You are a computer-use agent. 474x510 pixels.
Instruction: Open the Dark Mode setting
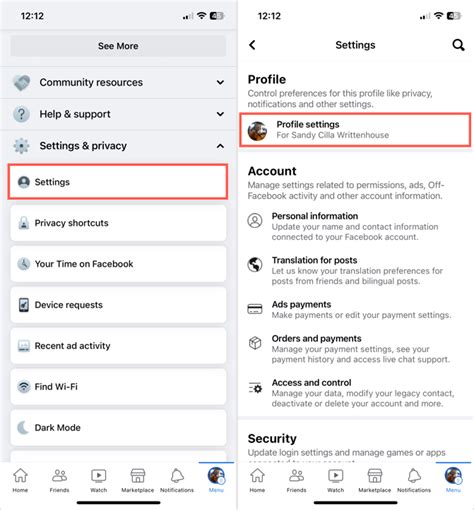click(x=118, y=428)
